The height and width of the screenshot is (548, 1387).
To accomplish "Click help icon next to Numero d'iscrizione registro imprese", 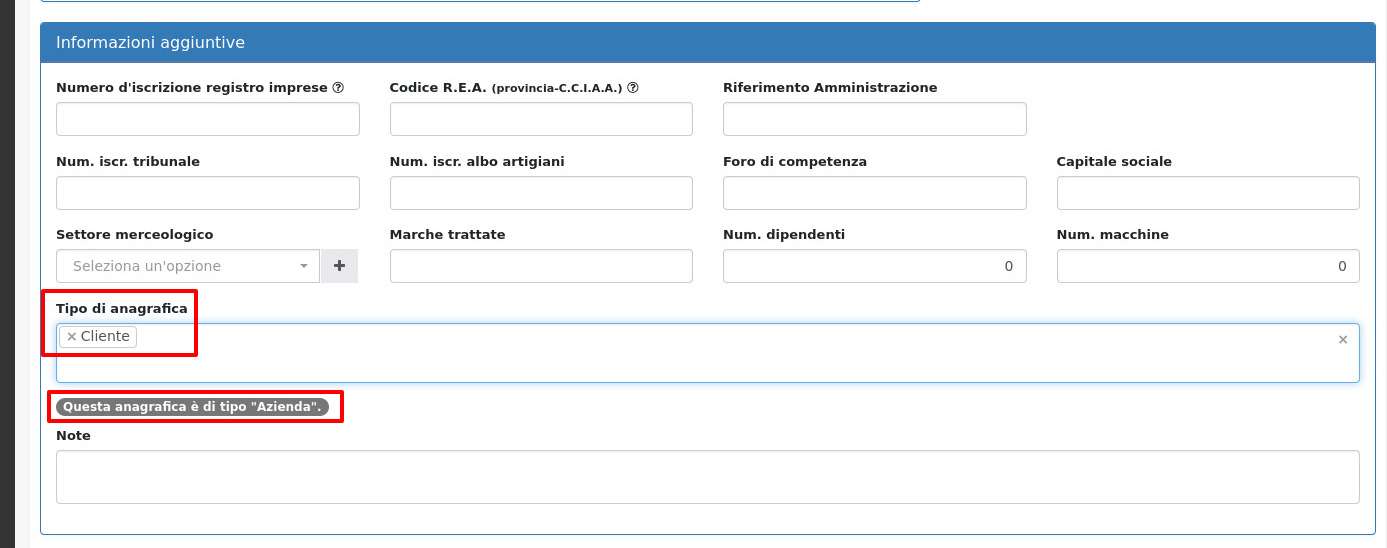I will click(x=338, y=88).
